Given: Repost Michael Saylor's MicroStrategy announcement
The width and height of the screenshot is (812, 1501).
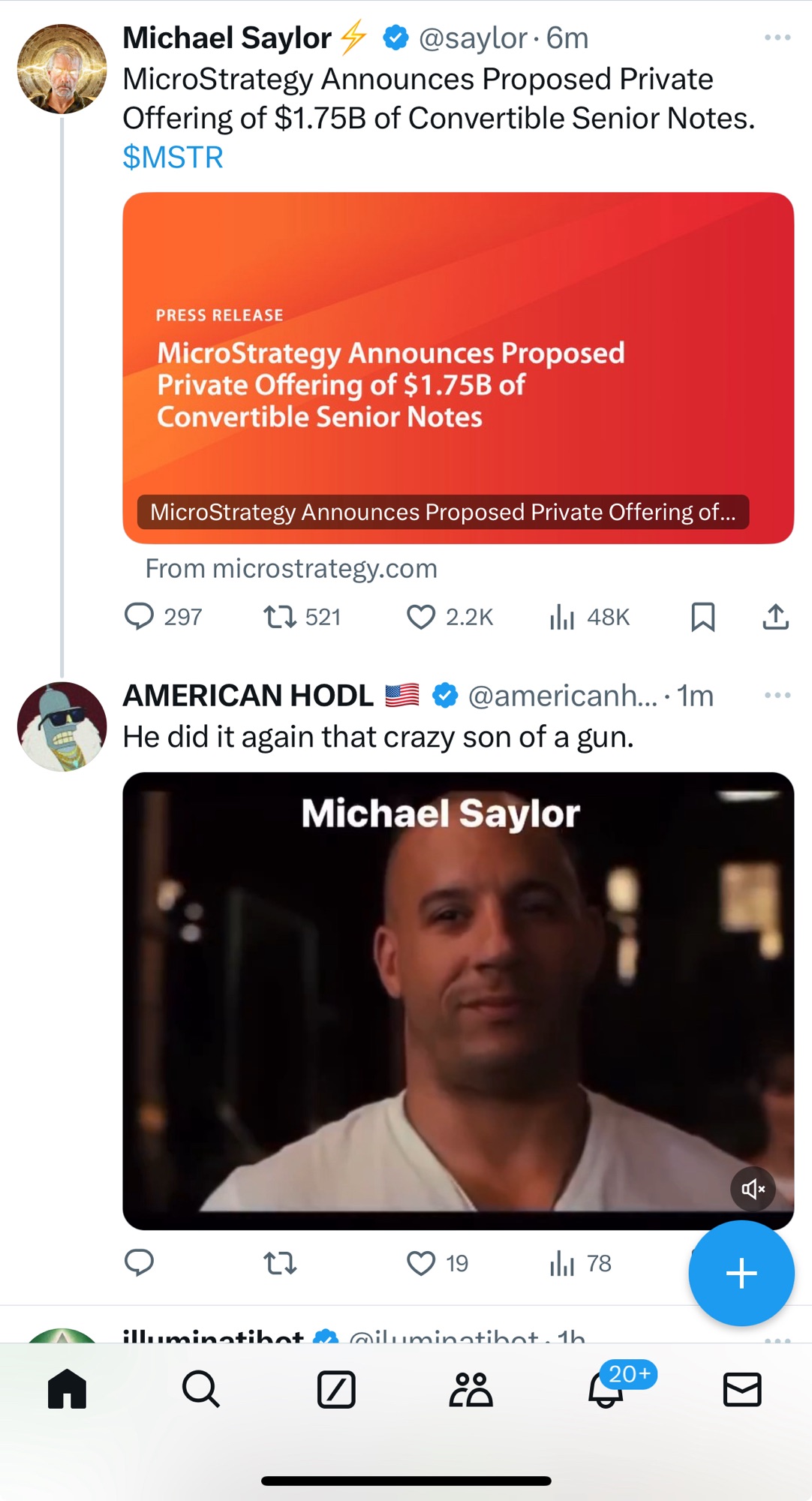Looking at the screenshot, I should click(x=280, y=617).
